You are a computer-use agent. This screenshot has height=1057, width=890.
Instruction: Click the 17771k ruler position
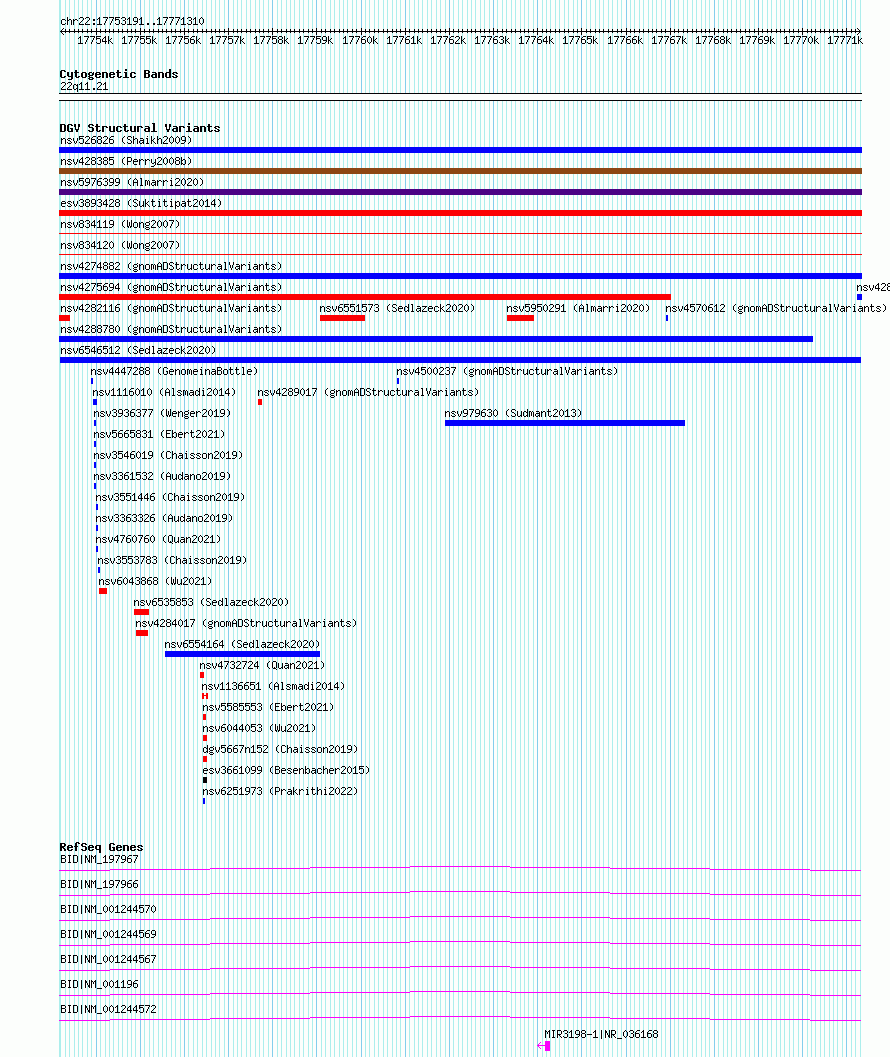(x=845, y=40)
